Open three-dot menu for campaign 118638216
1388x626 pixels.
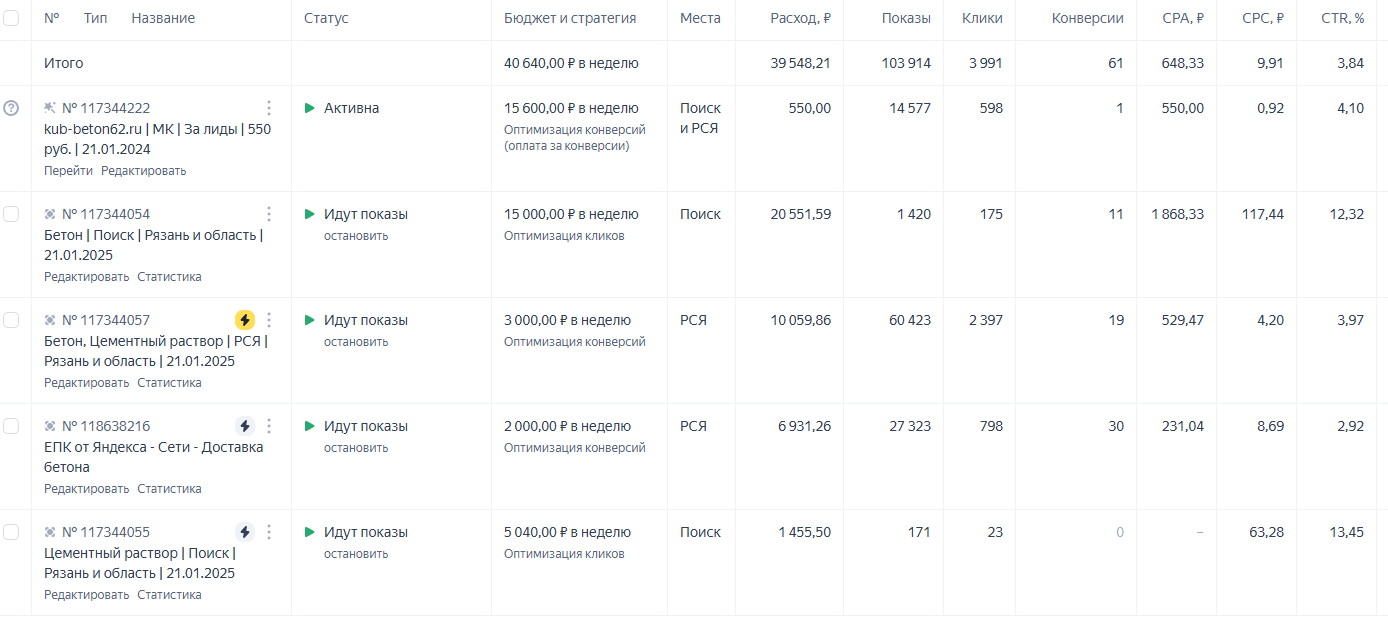point(268,426)
